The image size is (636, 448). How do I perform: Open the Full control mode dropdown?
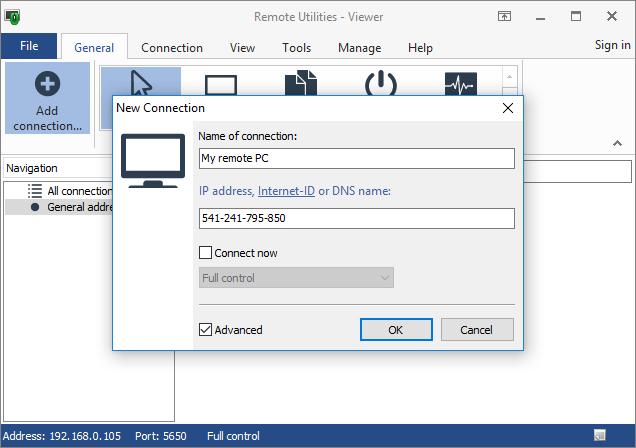[x=296, y=278]
